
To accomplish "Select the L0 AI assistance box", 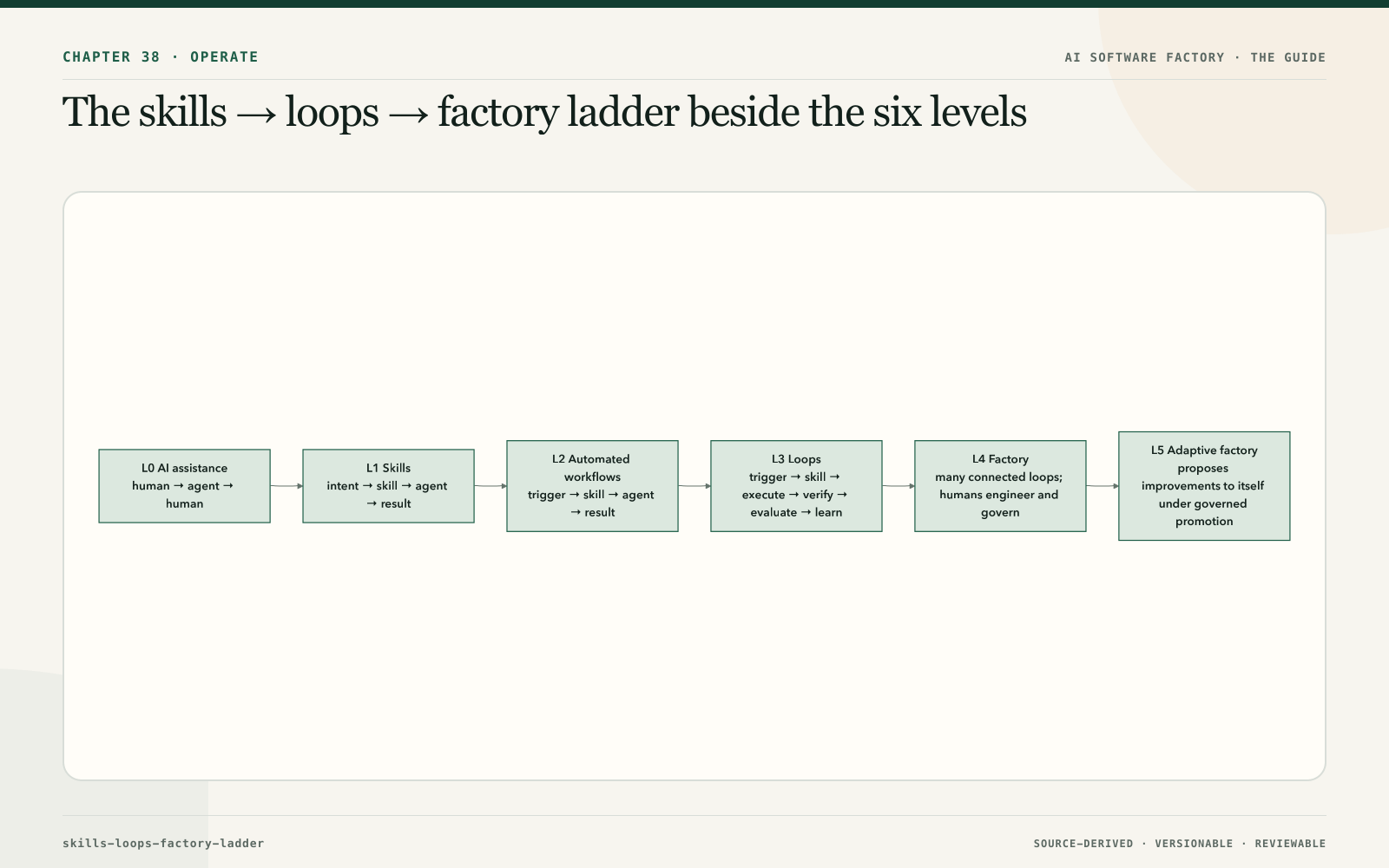I will [x=184, y=486].
